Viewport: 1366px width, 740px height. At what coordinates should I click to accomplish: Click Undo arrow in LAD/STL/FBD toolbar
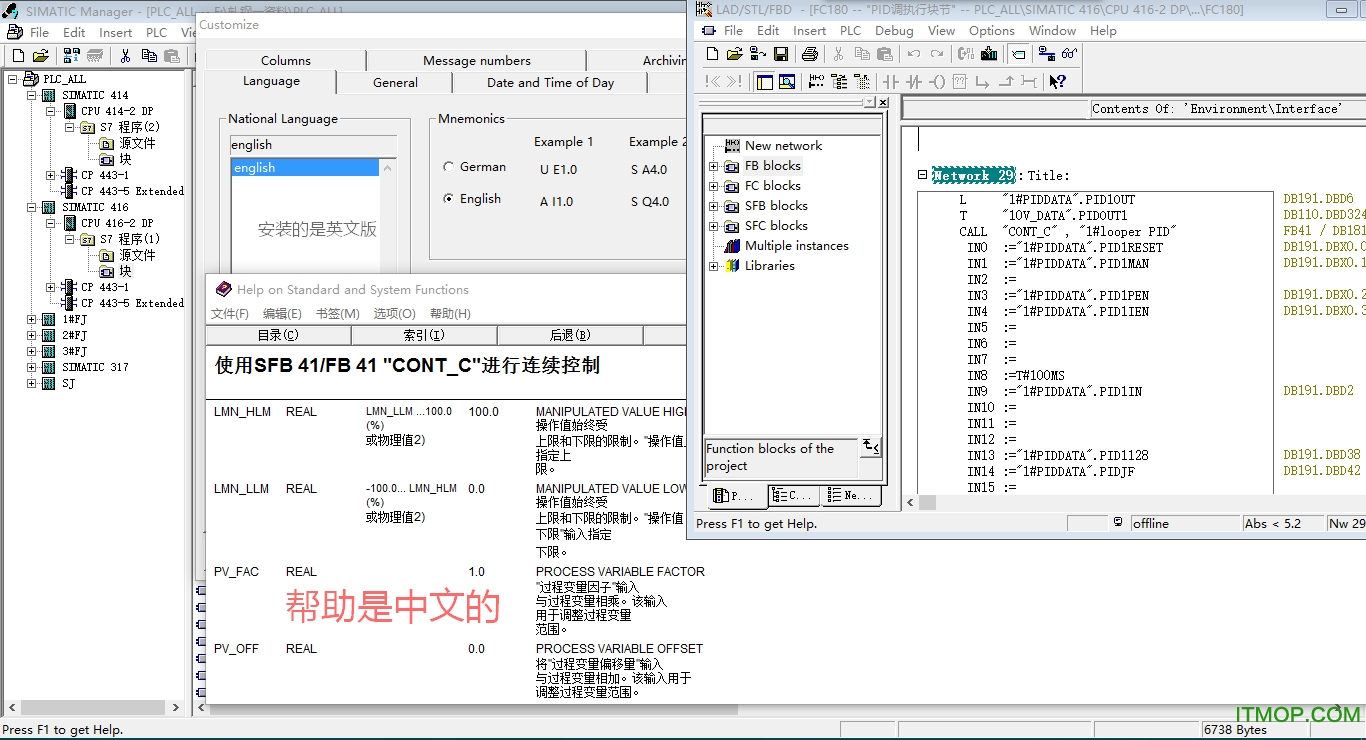[914, 53]
